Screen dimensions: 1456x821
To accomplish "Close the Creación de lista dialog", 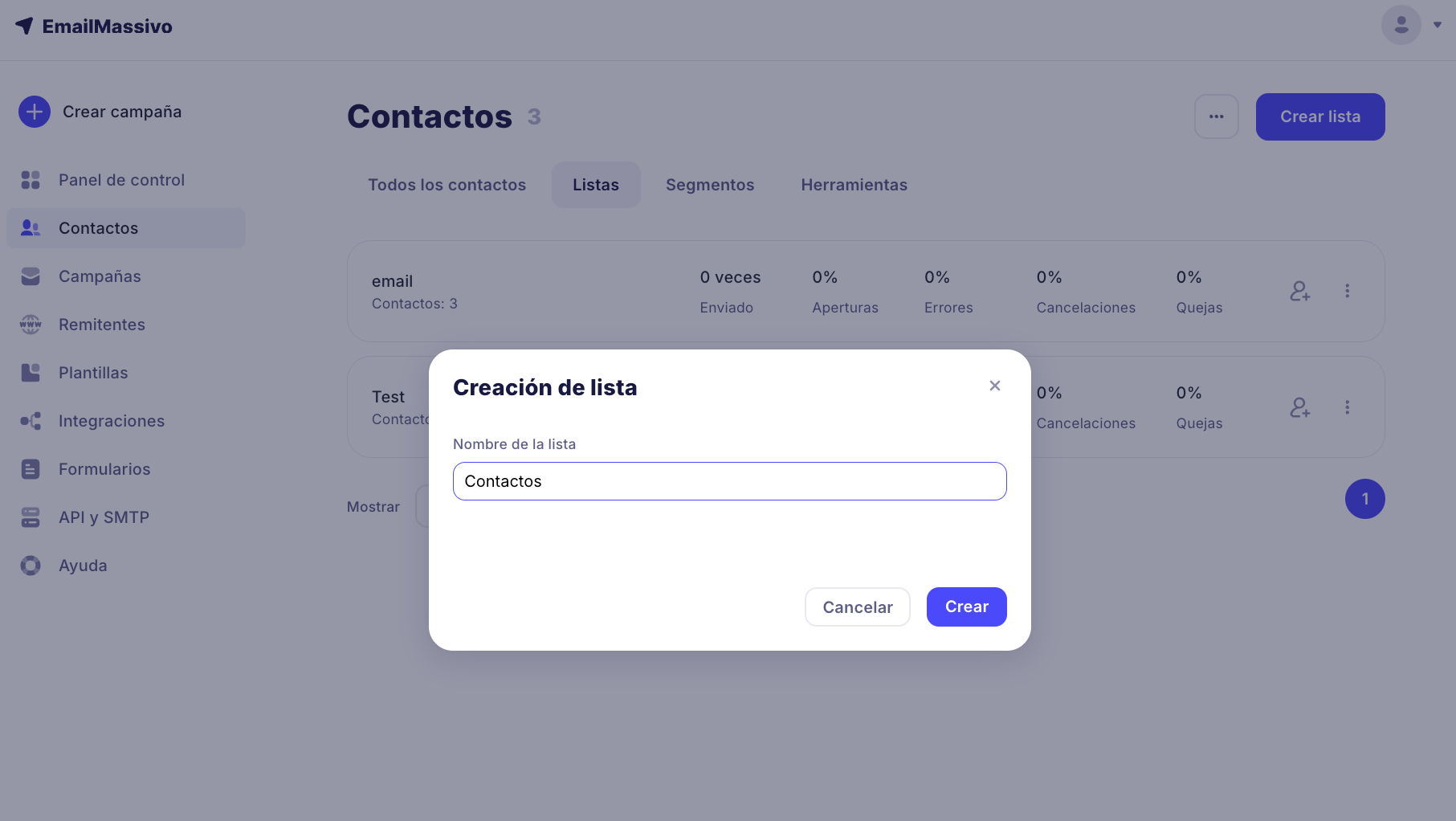I will (x=995, y=386).
